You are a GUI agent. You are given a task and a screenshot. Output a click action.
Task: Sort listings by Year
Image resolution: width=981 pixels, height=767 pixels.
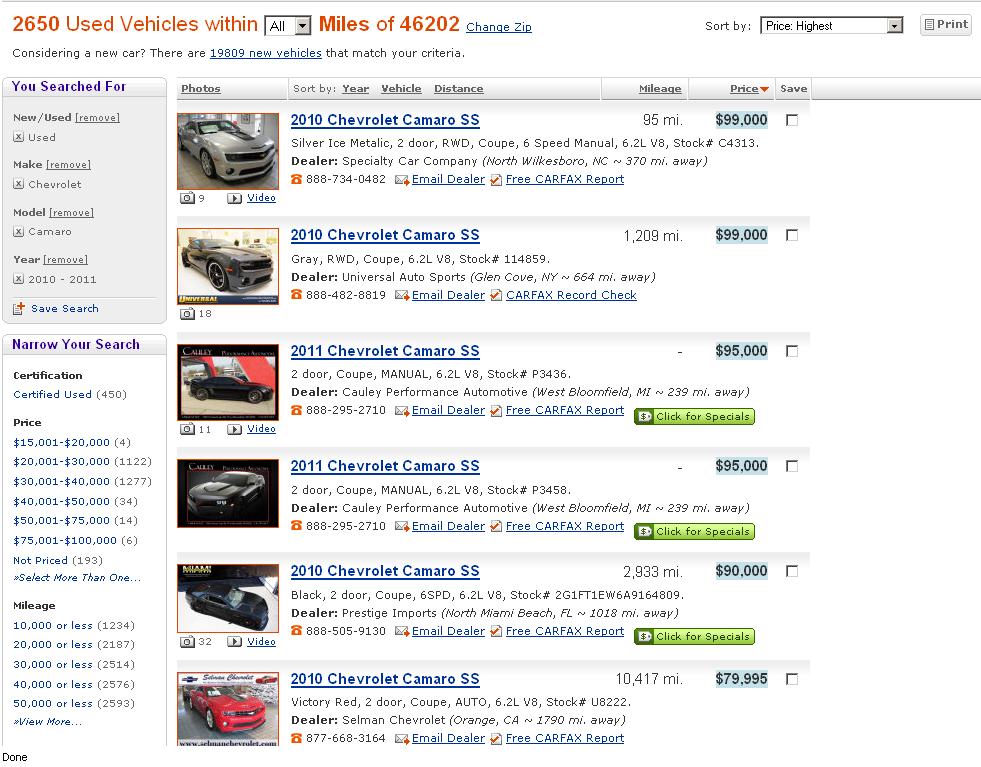pyautogui.click(x=355, y=89)
